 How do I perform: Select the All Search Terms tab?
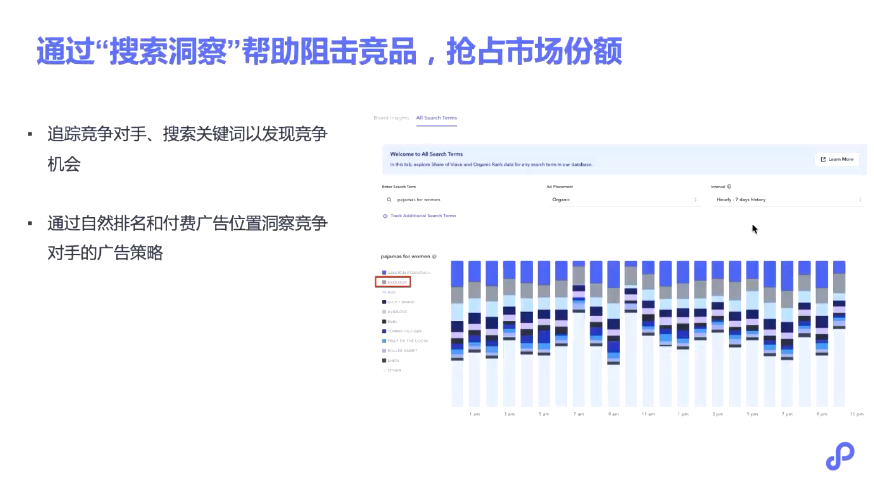(436, 118)
